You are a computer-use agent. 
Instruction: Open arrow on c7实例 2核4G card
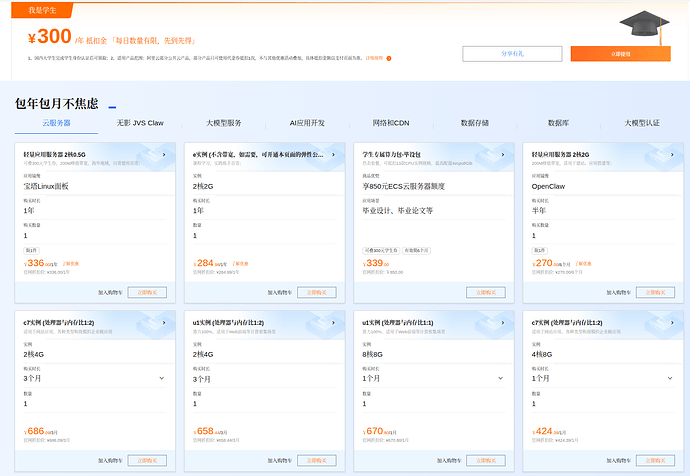pyautogui.click(x=164, y=322)
